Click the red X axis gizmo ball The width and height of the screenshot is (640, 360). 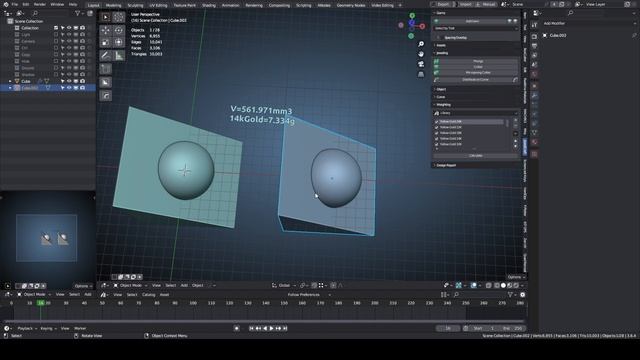(422, 26)
